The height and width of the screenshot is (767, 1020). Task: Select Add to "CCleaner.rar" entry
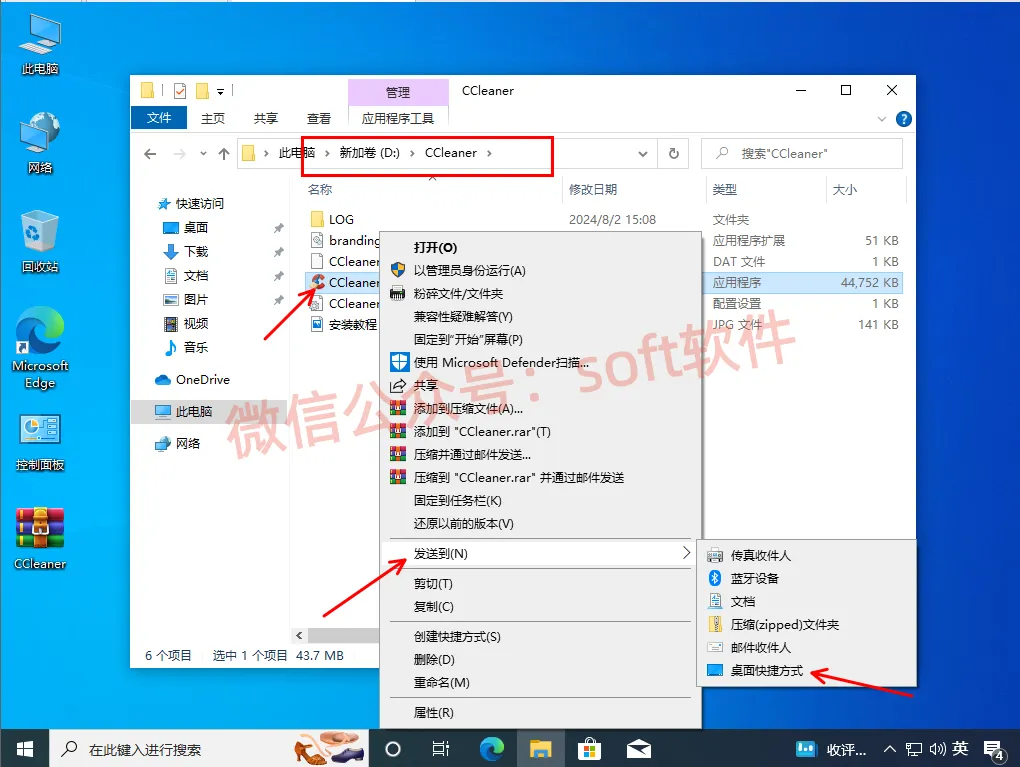pos(540,431)
